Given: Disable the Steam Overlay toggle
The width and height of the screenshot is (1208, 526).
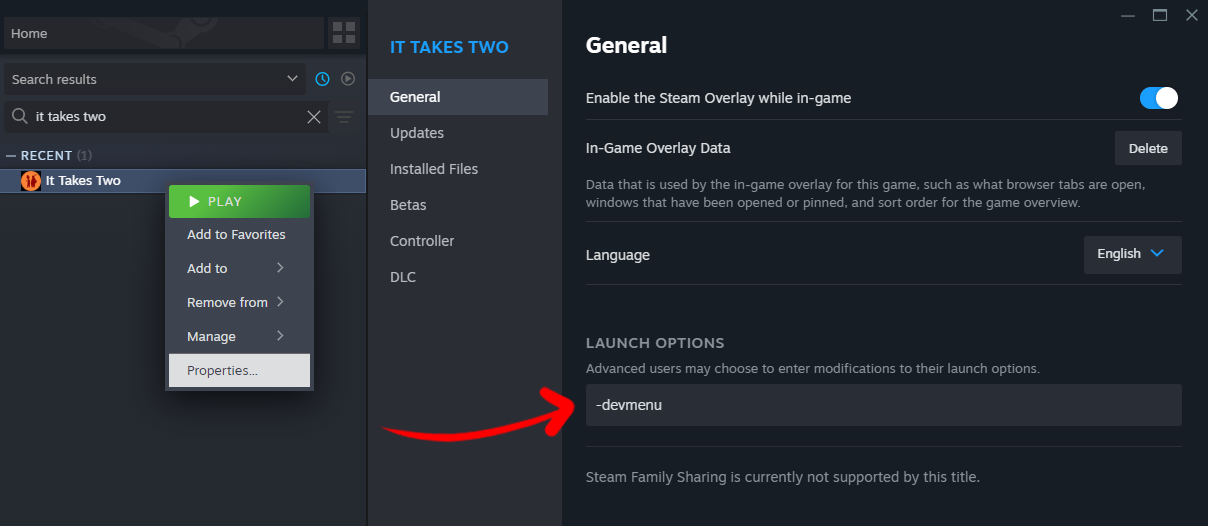Looking at the screenshot, I should [1159, 98].
